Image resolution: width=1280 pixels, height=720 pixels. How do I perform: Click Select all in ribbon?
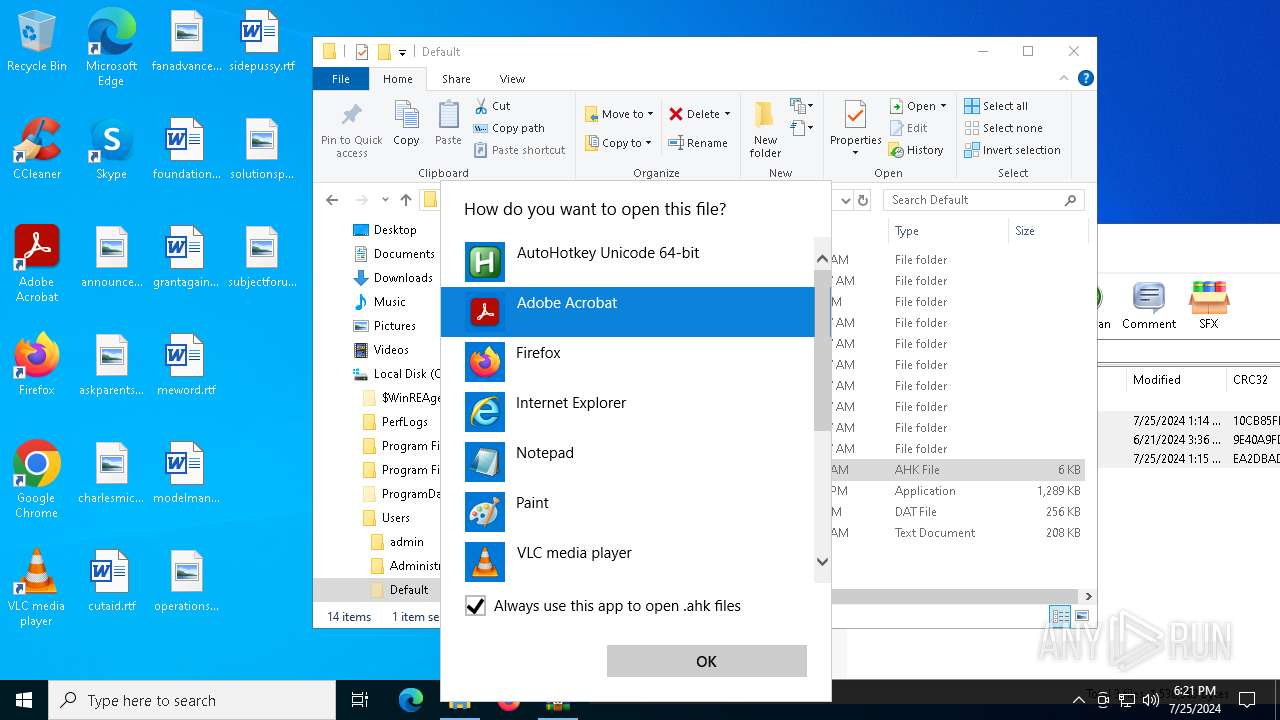tap(996, 106)
